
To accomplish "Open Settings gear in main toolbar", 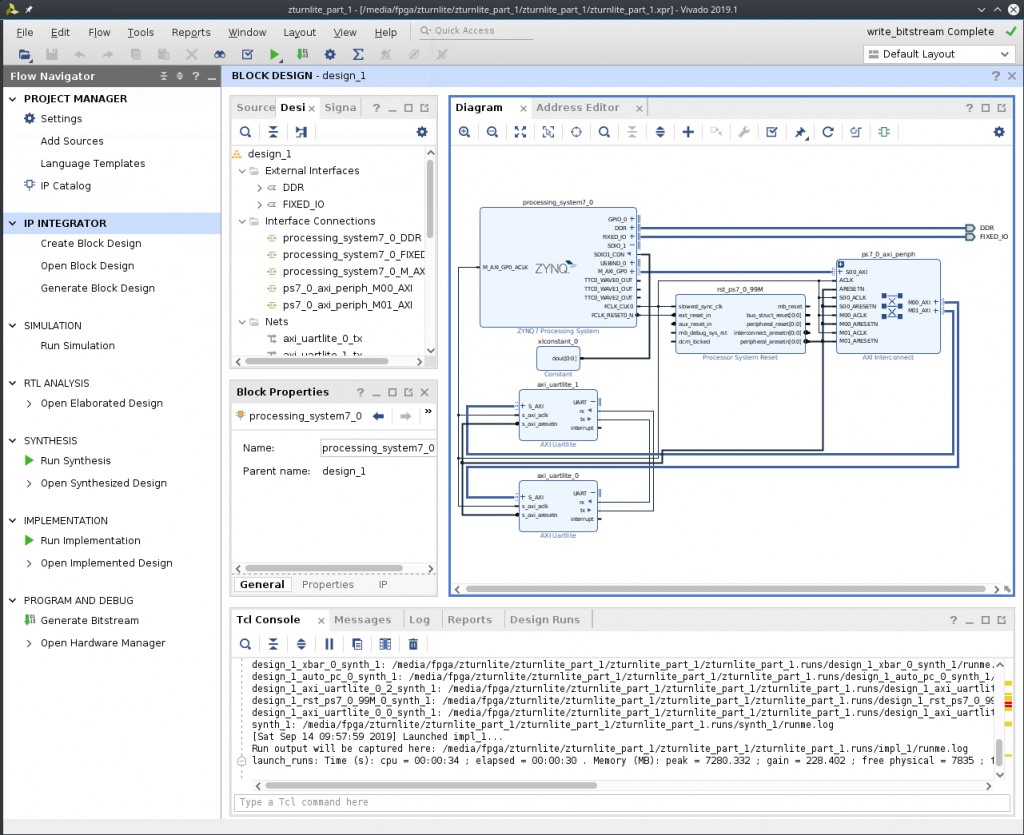I will pos(330,55).
